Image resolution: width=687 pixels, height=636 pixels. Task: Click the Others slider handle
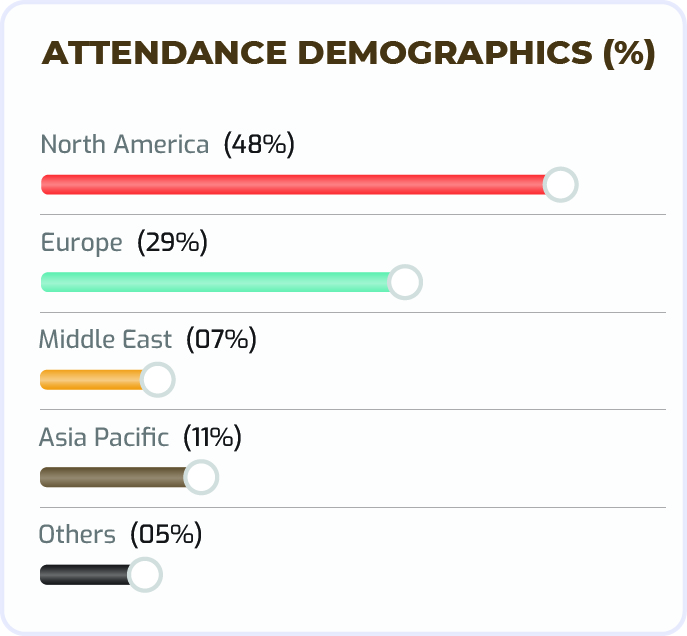click(x=144, y=575)
